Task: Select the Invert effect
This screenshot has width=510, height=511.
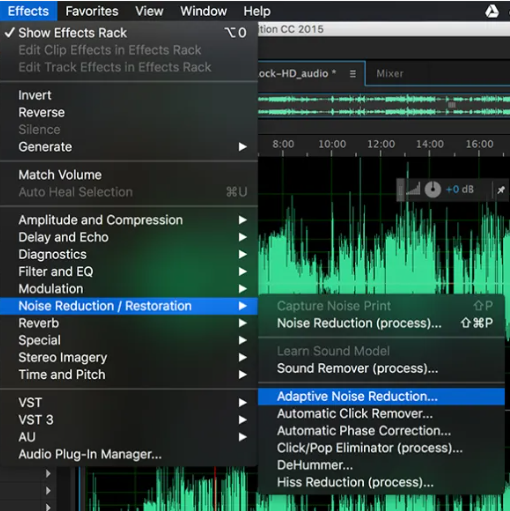Action: pos(129,95)
